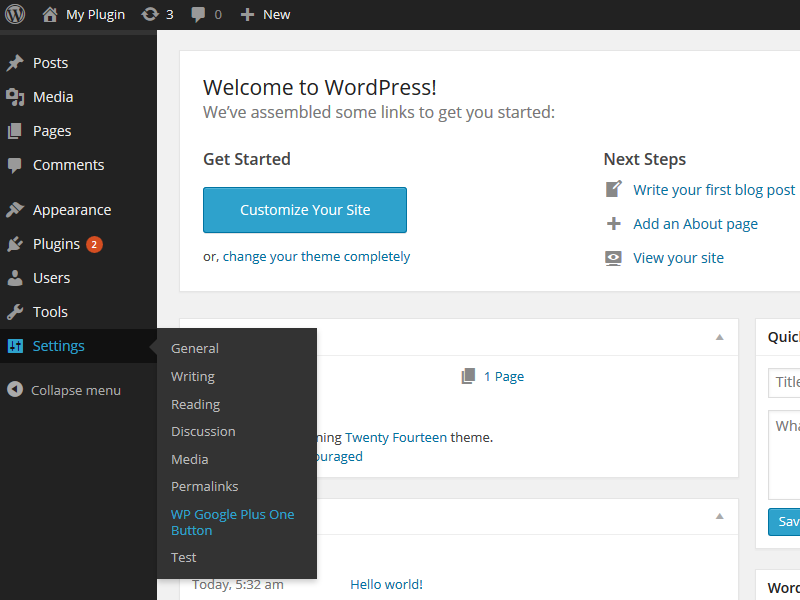Image resolution: width=800 pixels, height=600 pixels.
Task: Open the Users menu label
Action: tap(52, 278)
